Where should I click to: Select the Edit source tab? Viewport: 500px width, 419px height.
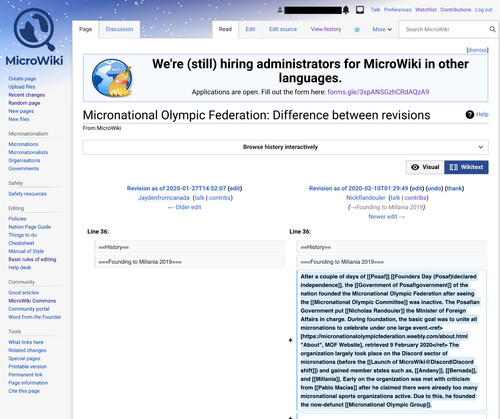(283, 29)
